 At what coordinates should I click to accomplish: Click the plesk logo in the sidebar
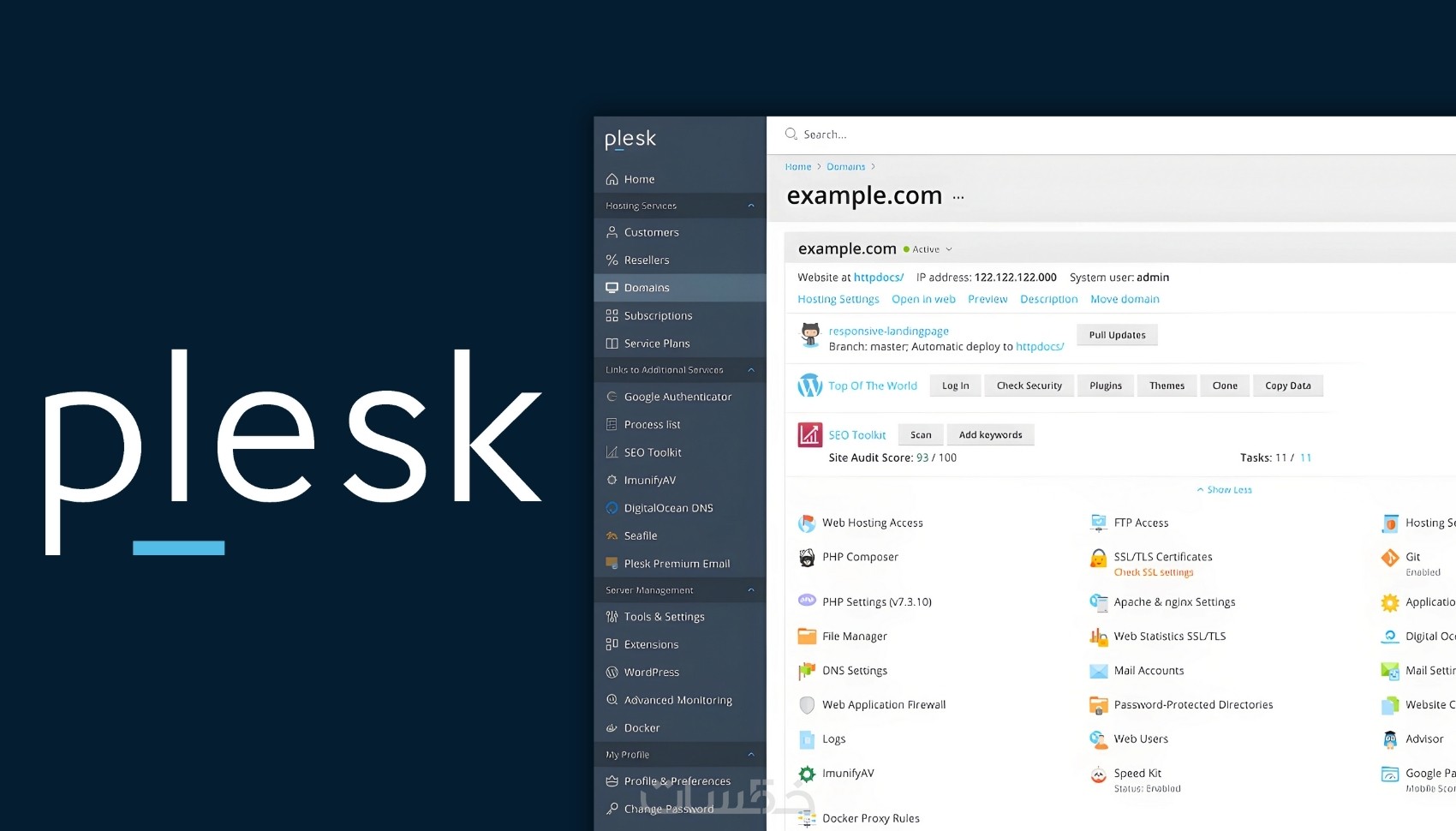point(630,140)
